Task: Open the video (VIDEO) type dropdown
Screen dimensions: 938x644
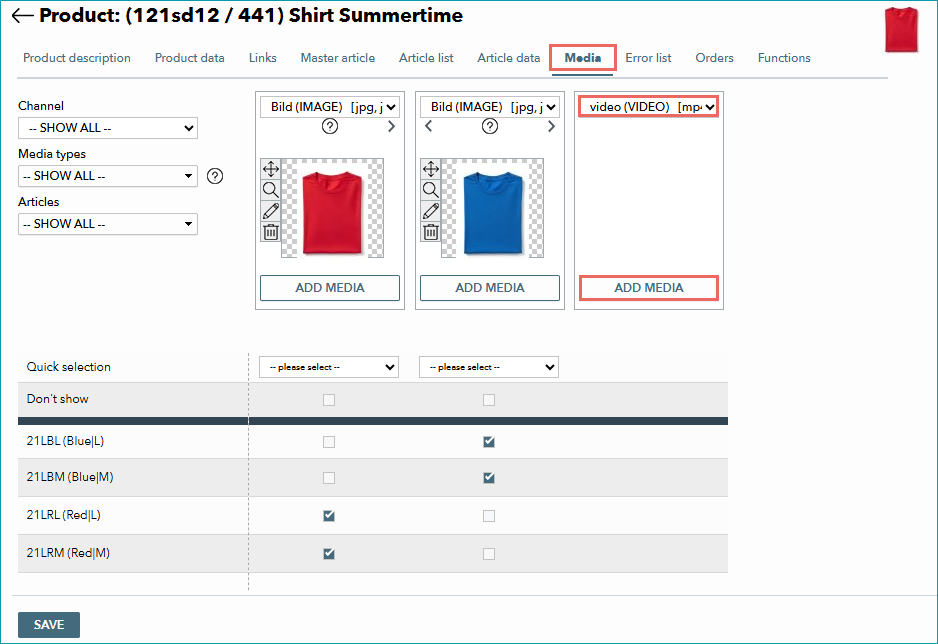Action: [649, 107]
